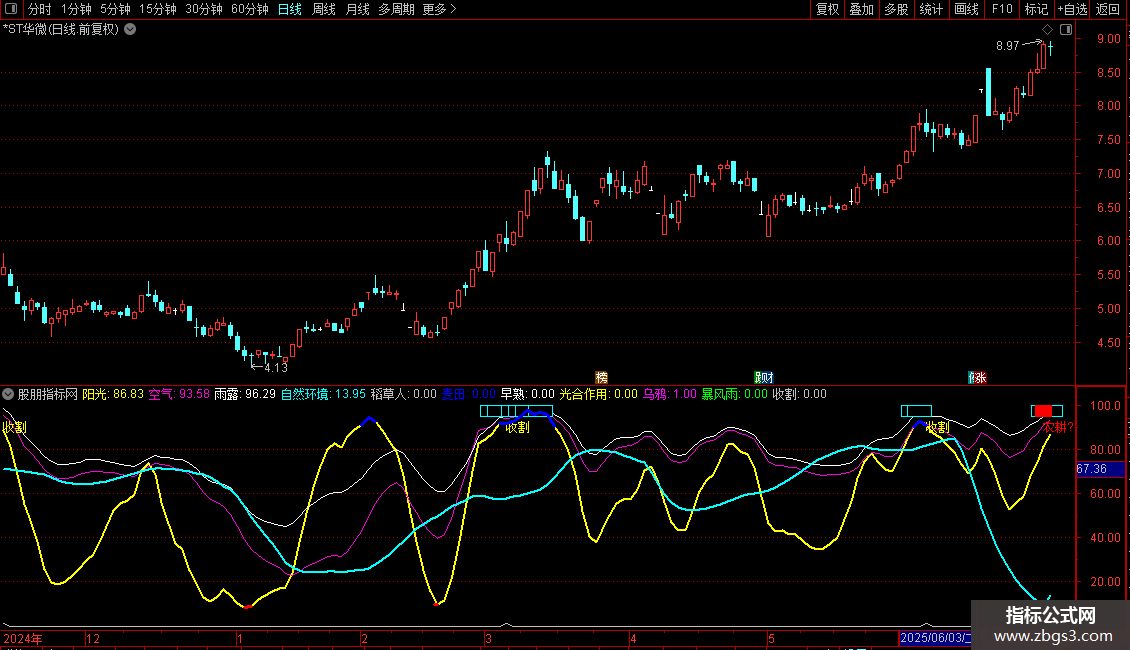
Task: Click the 标记 mark button
Action: point(1036,9)
